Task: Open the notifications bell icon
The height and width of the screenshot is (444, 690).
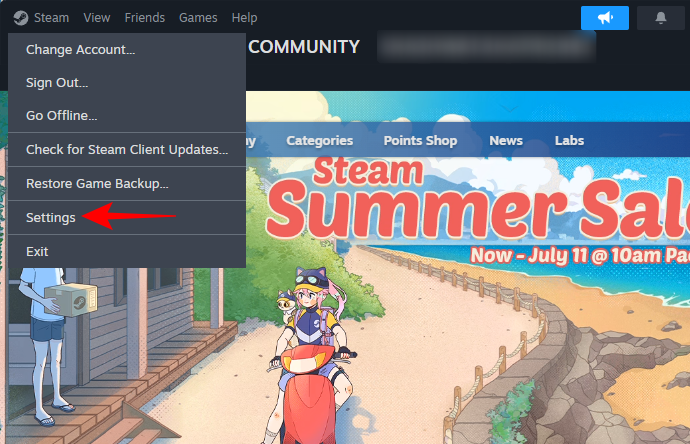Action: tap(661, 18)
